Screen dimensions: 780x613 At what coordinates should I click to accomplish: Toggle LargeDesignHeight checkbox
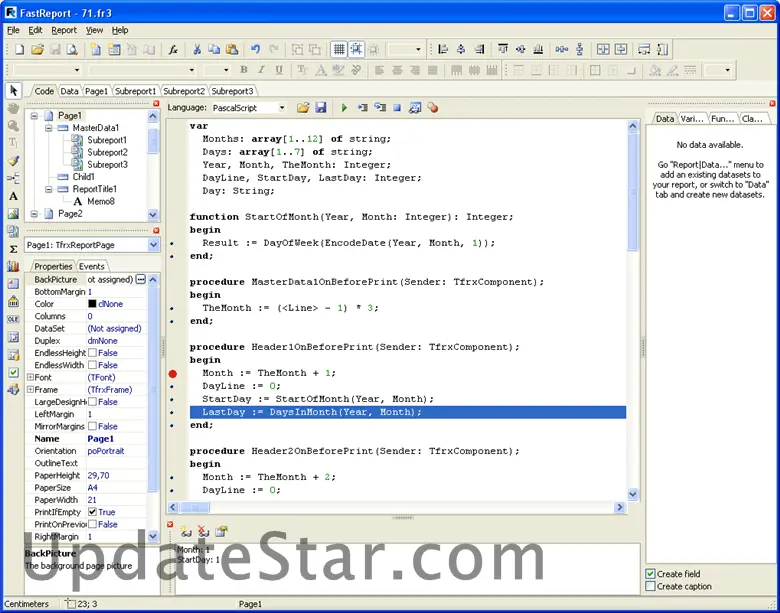tap(93, 402)
